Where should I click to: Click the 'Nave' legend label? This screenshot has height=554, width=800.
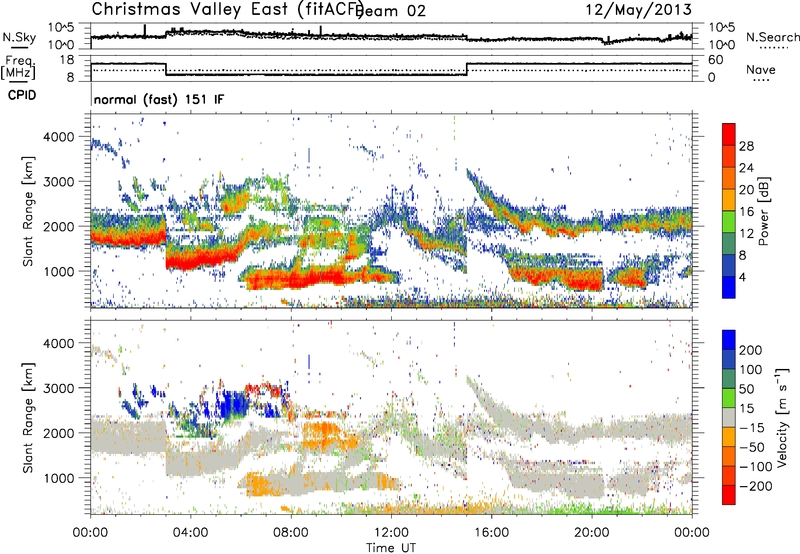(x=761, y=69)
